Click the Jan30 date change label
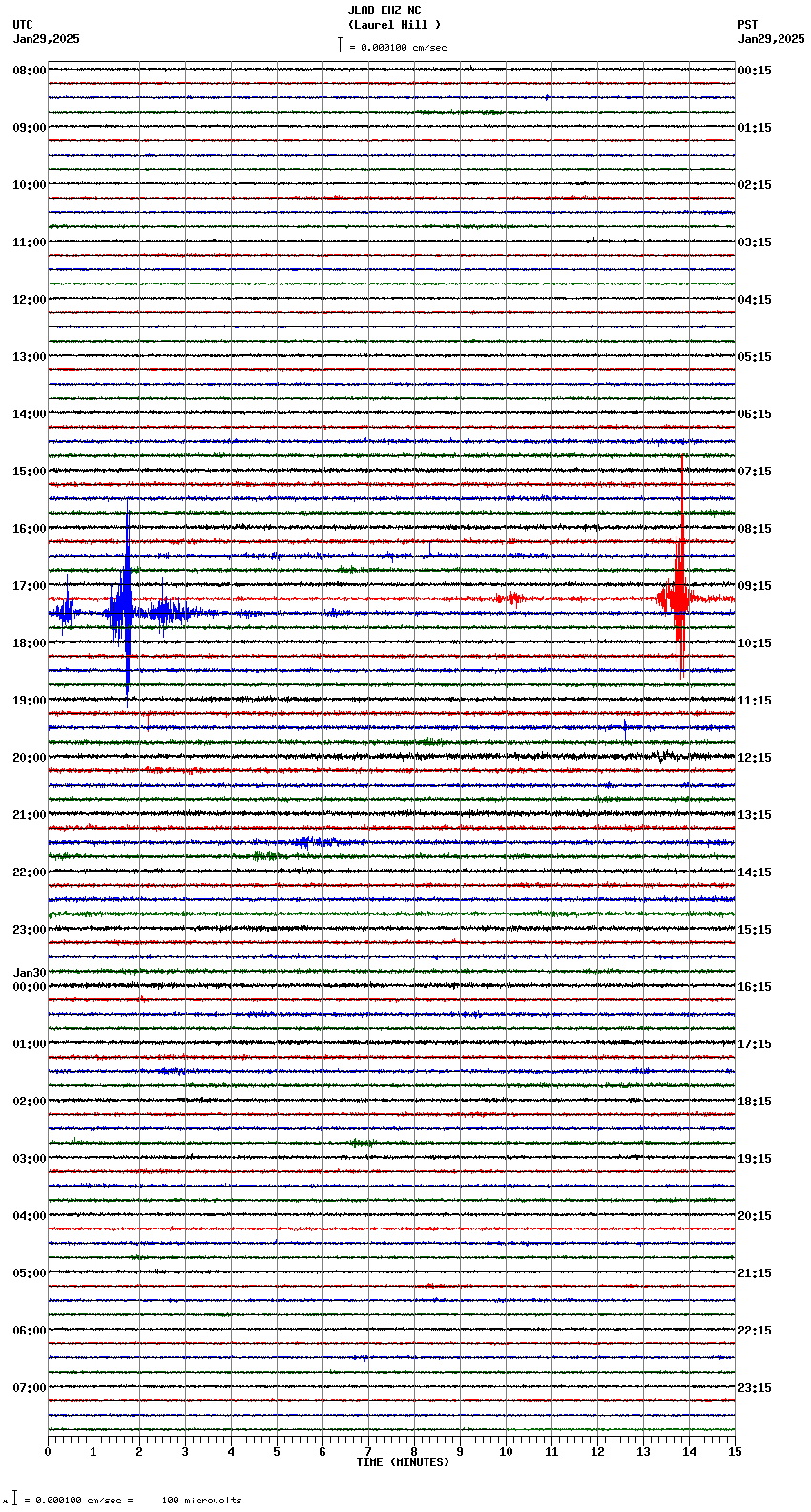811x1512 pixels. [30, 974]
